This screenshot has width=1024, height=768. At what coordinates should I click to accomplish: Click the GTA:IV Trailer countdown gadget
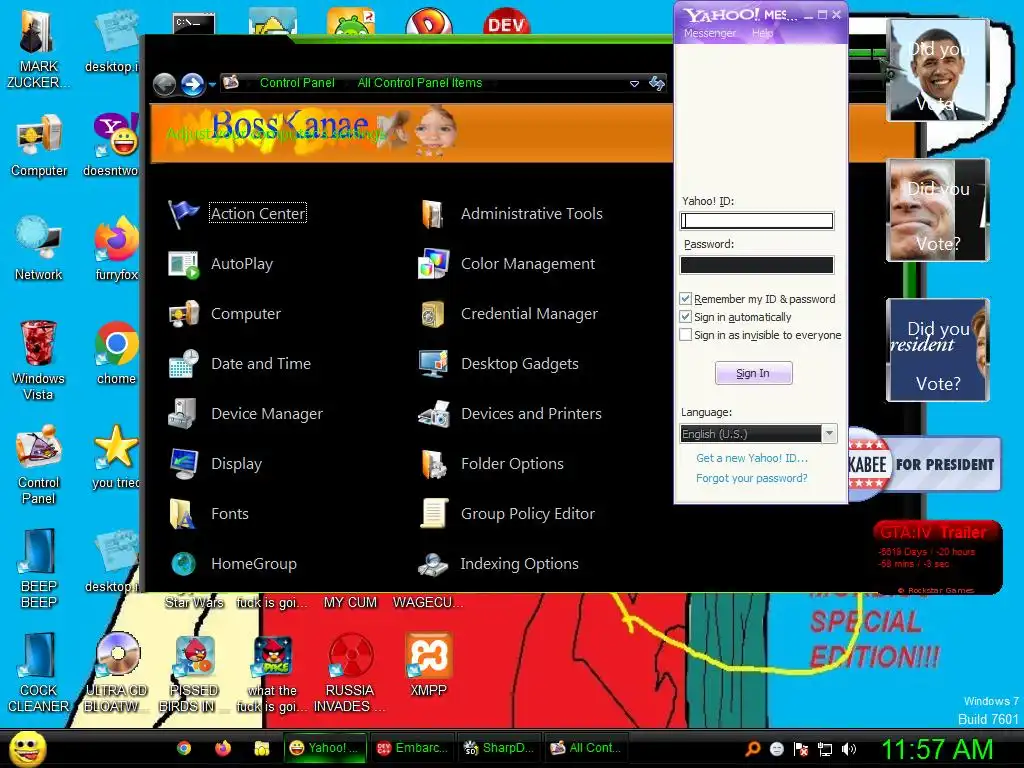point(936,556)
